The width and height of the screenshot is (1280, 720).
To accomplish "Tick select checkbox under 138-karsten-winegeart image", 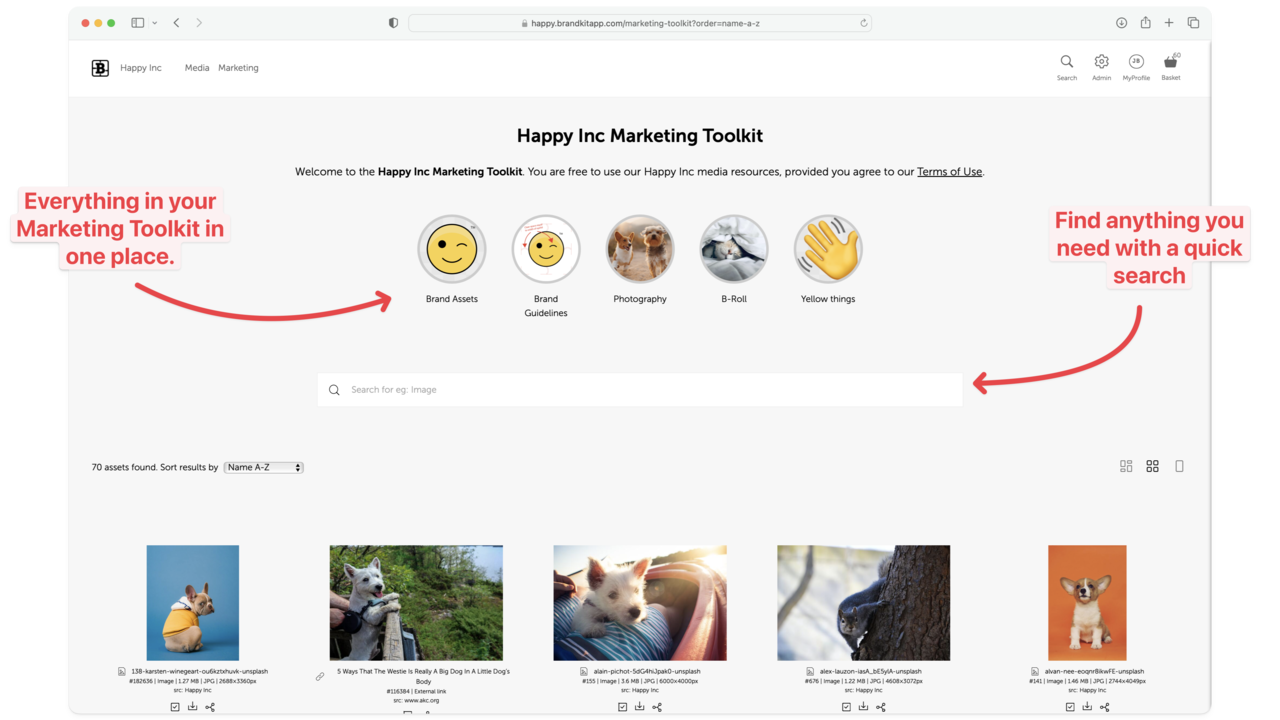I will click(x=175, y=707).
